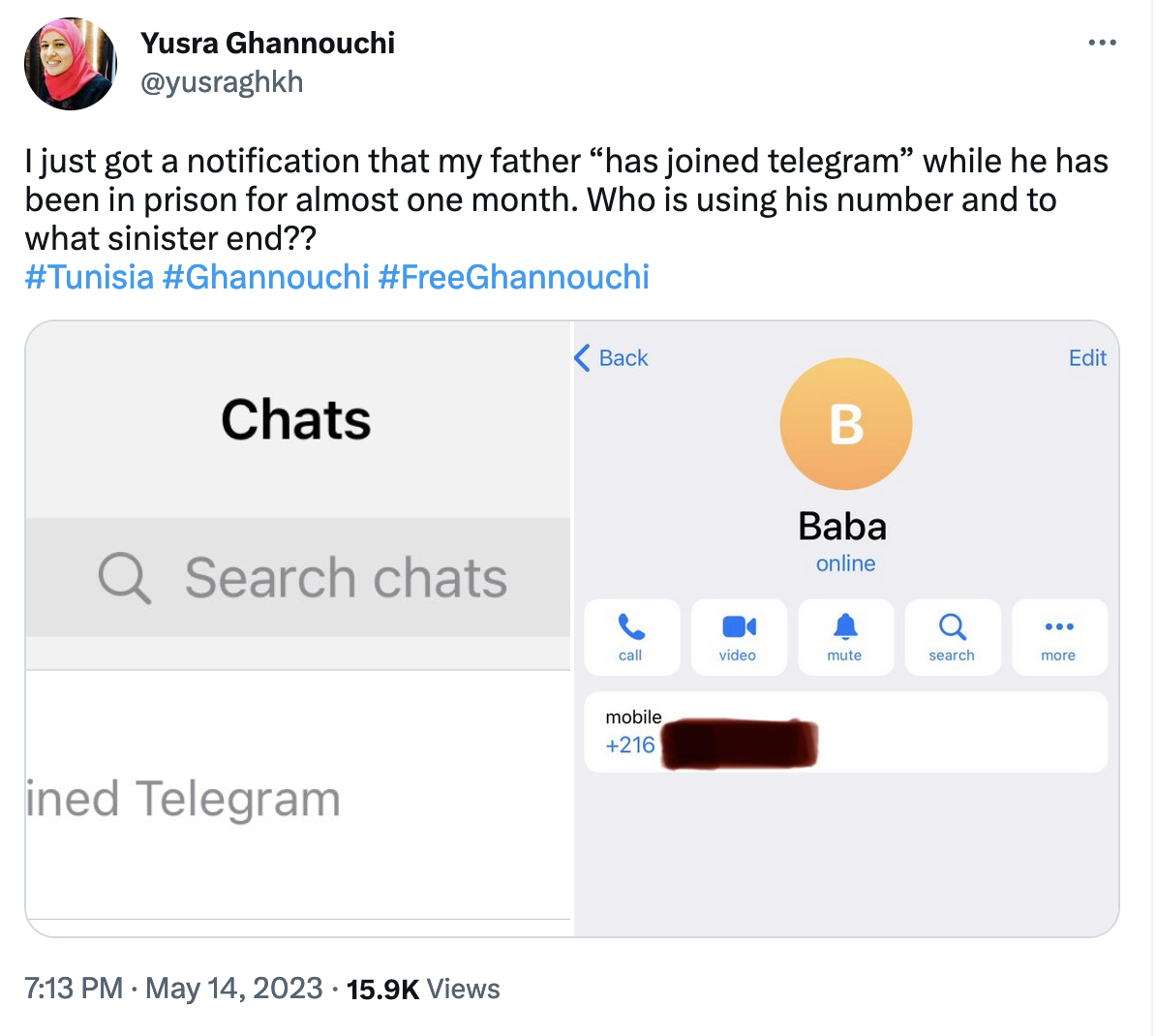Tap the video call camera icon

[x=739, y=627]
